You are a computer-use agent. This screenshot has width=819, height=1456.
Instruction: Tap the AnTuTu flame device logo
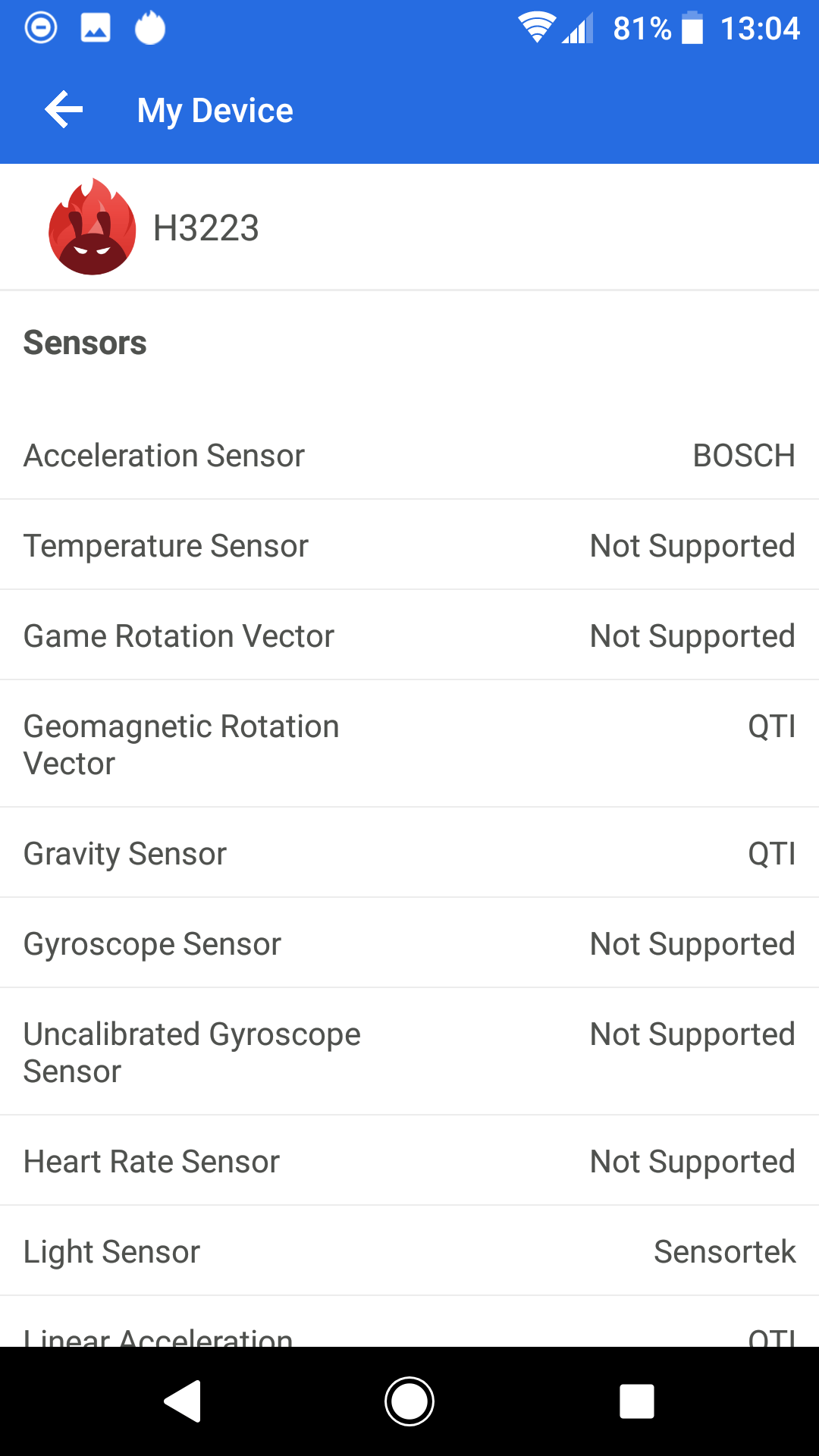pyautogui.click(x=93, y=227)
